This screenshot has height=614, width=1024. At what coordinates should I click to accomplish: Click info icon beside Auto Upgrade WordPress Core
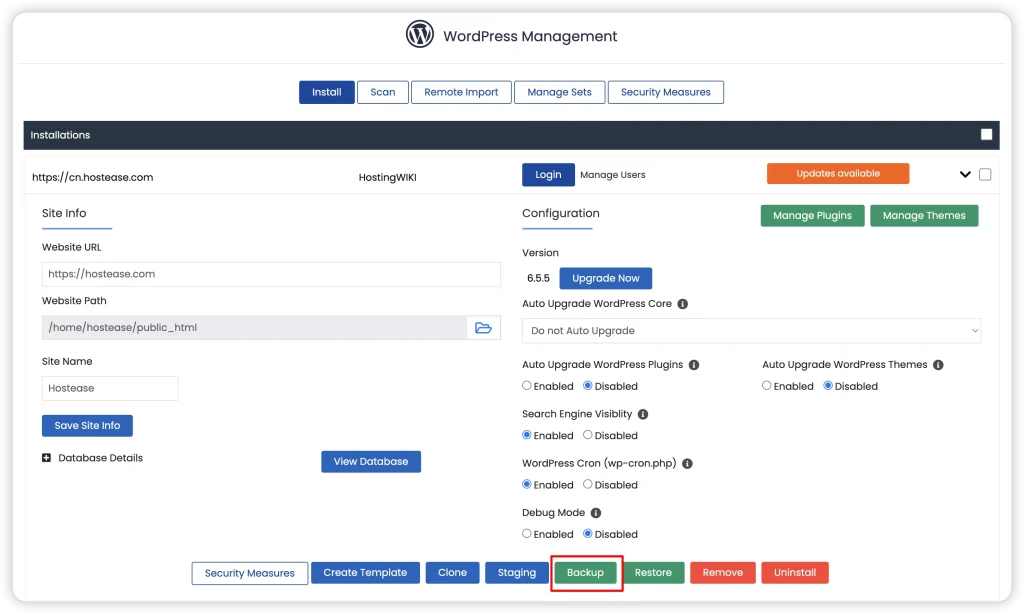(682, 304)
